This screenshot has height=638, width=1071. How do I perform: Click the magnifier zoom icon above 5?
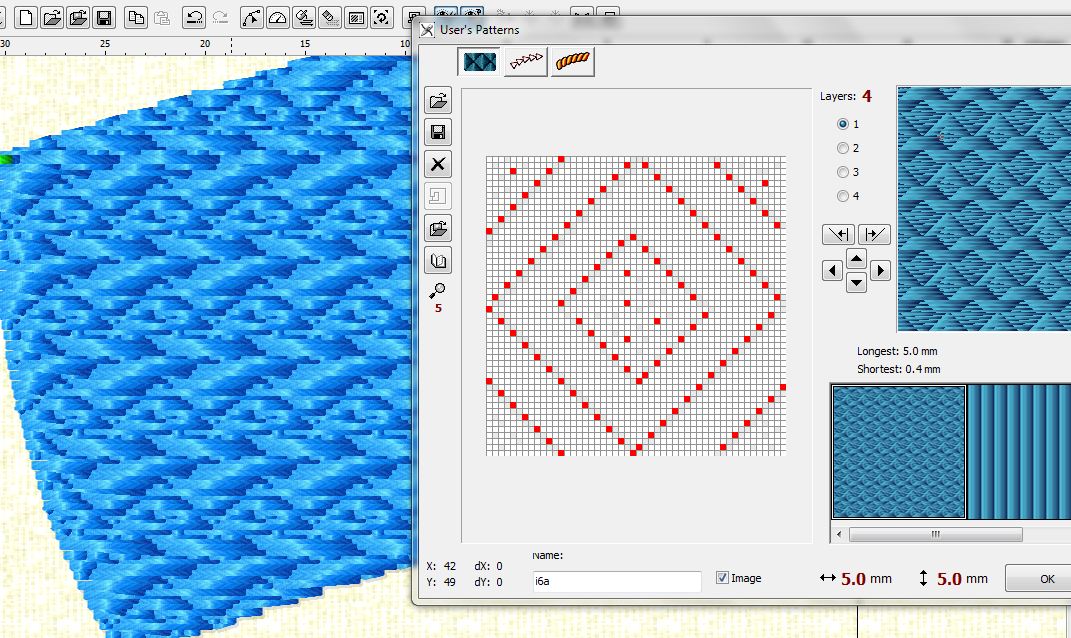(437, 291)
